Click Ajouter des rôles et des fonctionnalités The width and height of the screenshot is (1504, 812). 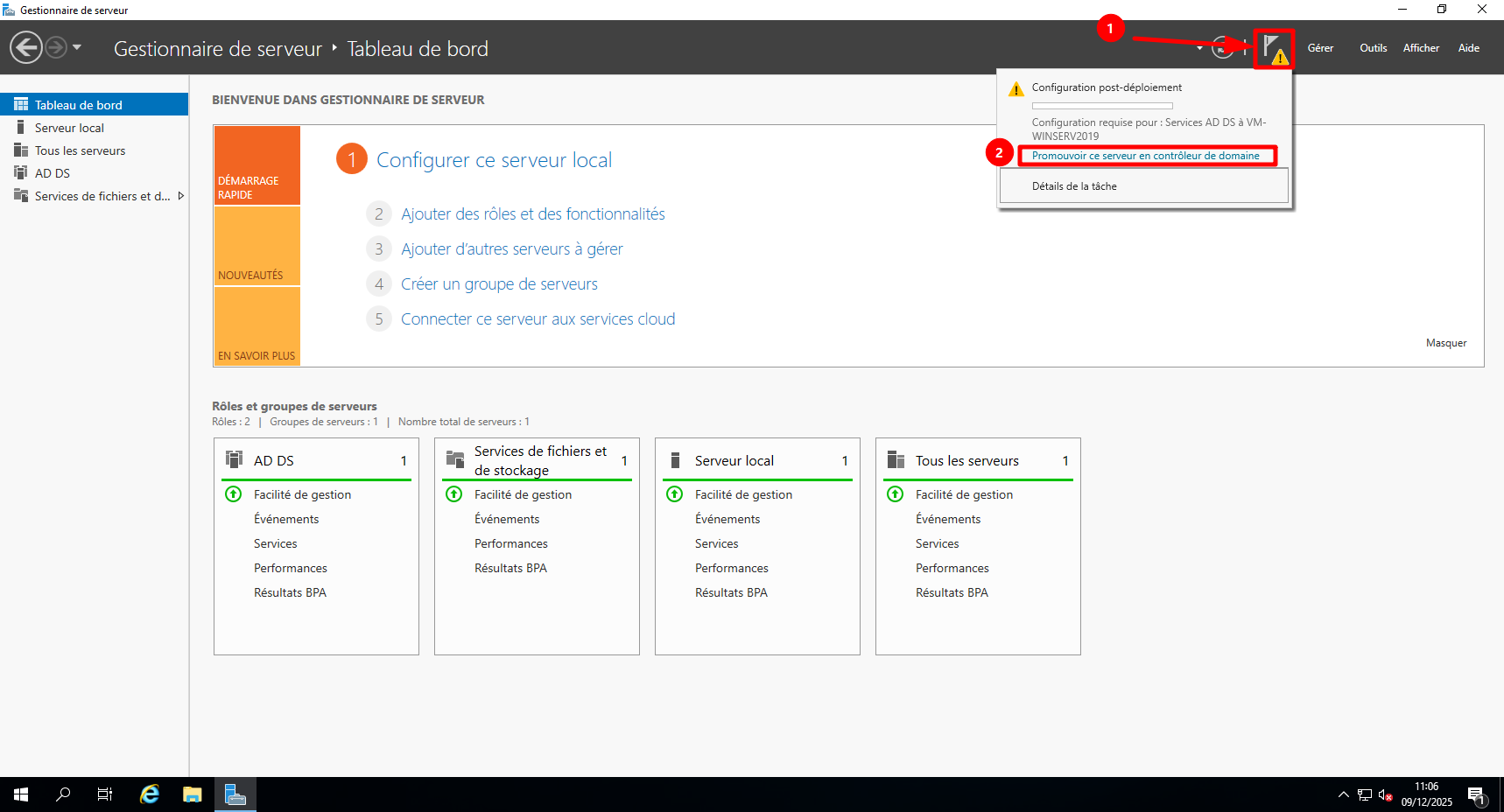coord(532,214)
